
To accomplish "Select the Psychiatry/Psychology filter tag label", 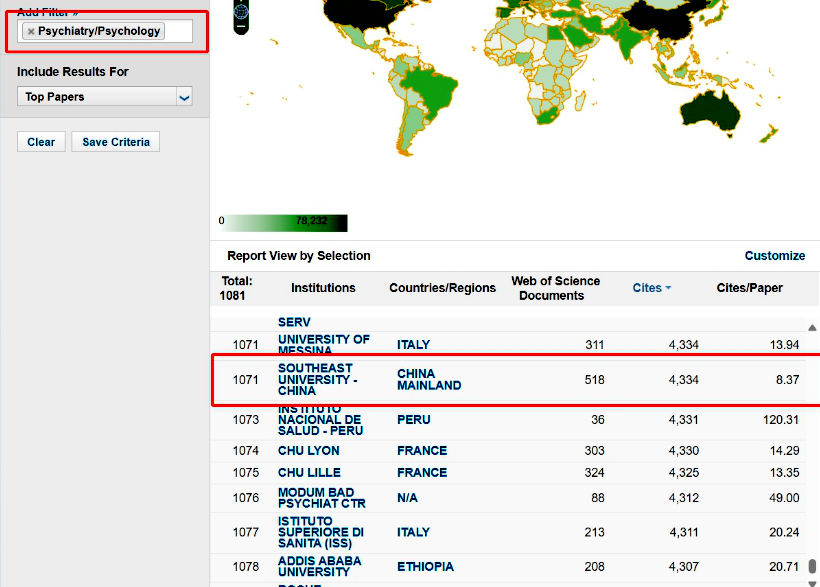I will pyautogui.click(x=99, y=31).
